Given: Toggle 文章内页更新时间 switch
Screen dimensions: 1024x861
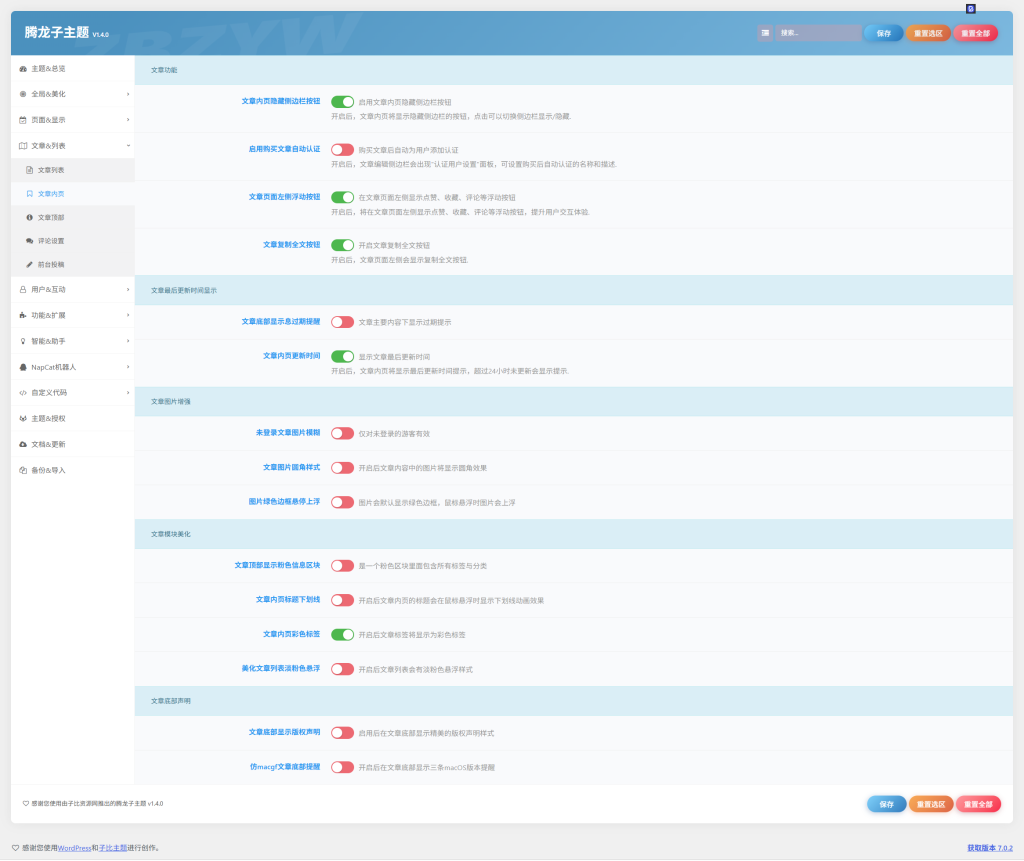Looking at the screenshot, I should (342, 357).
